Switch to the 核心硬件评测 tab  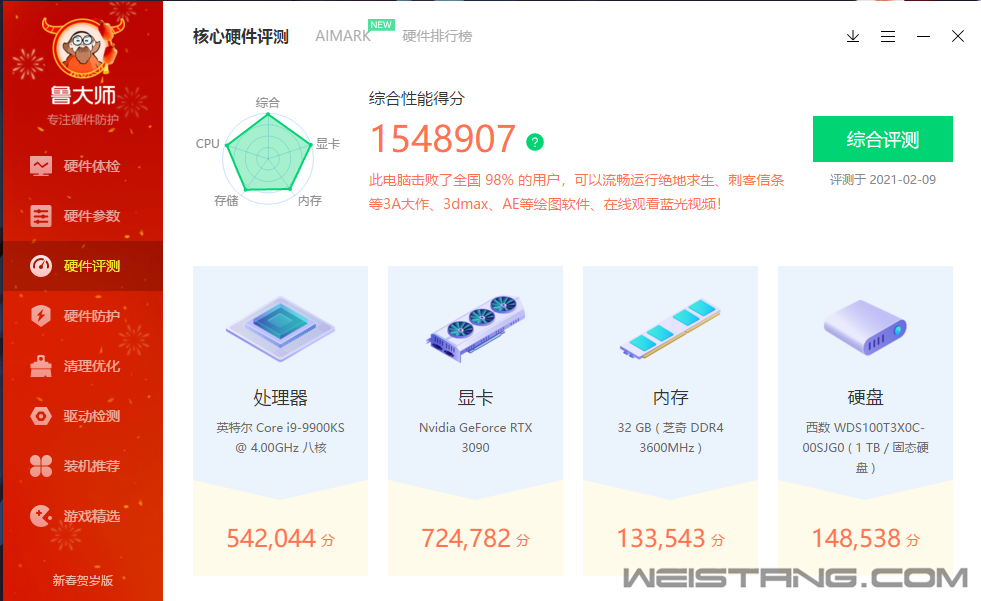[x=241, y=36]
